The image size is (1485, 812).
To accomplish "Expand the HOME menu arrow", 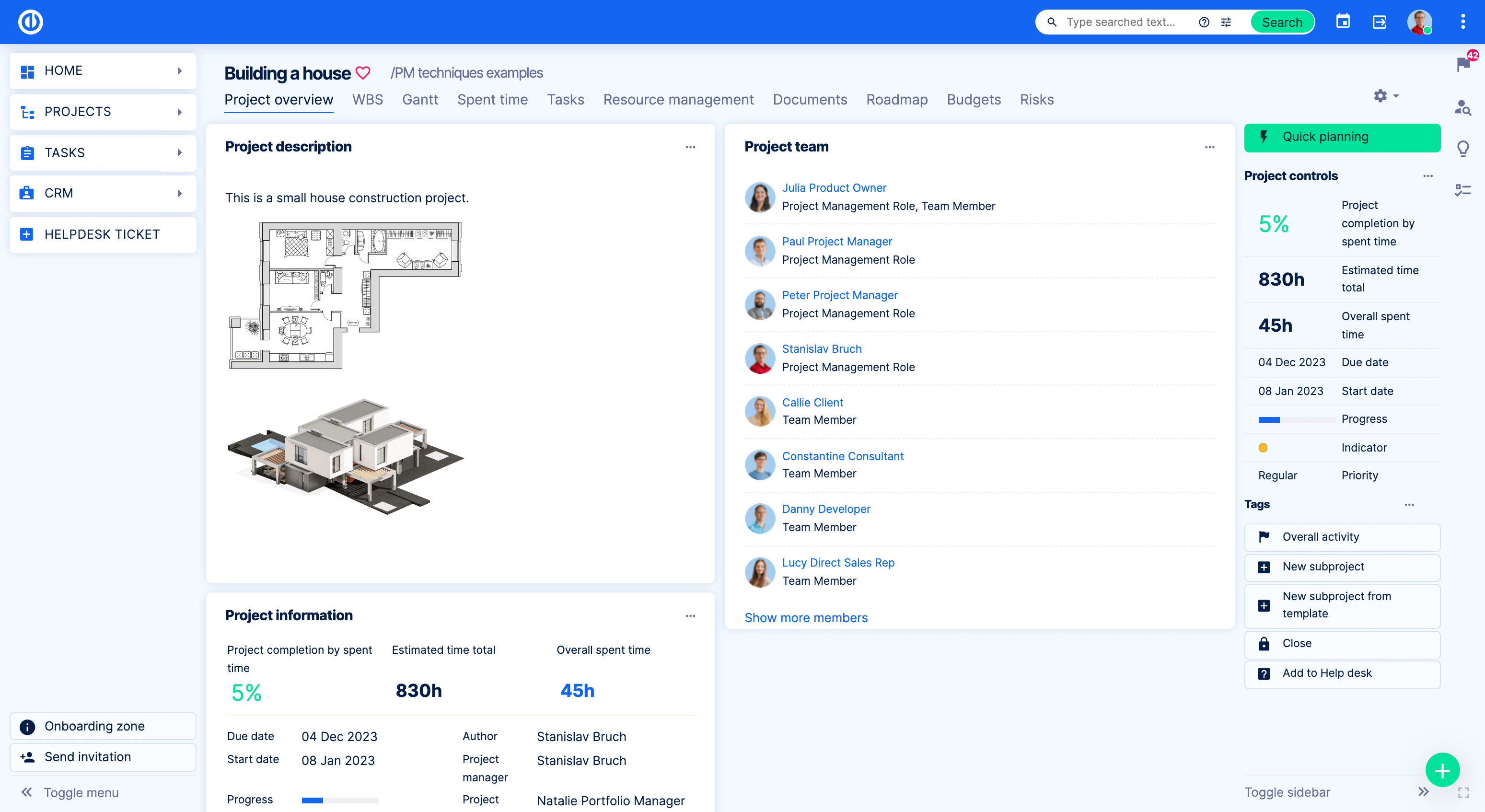I will click(x=180, y=70).
